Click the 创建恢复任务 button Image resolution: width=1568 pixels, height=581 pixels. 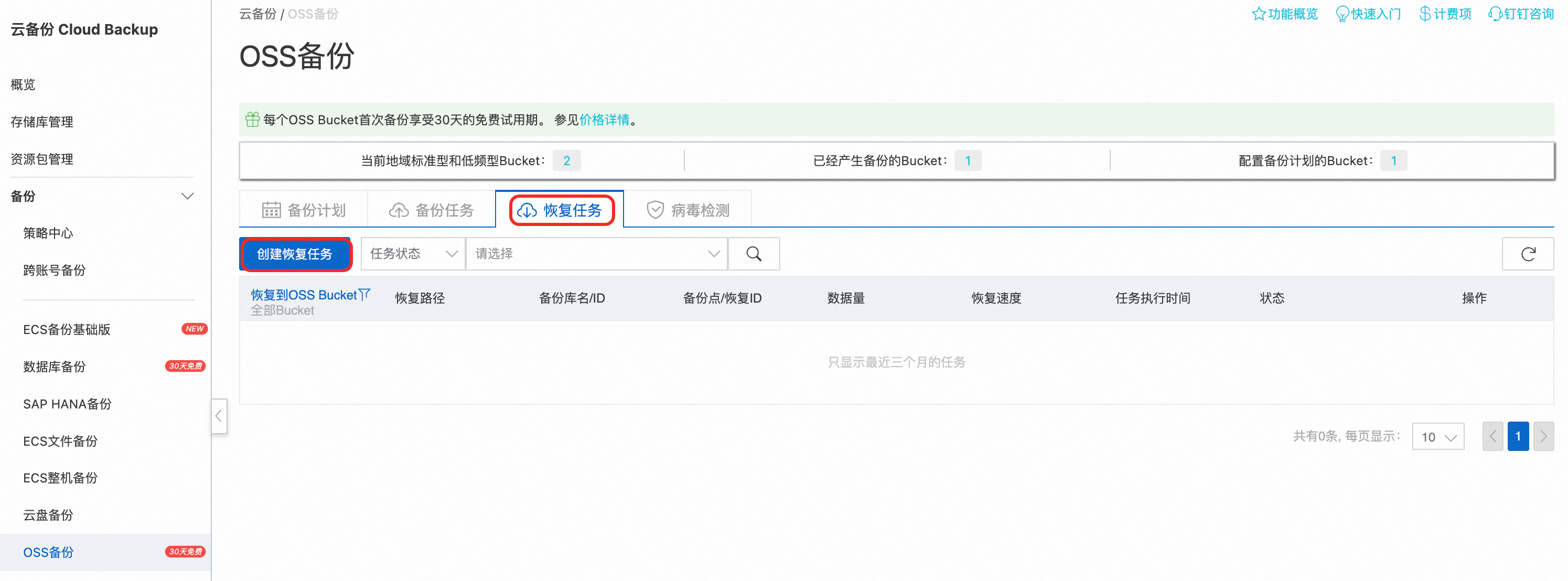click(295, 254)
